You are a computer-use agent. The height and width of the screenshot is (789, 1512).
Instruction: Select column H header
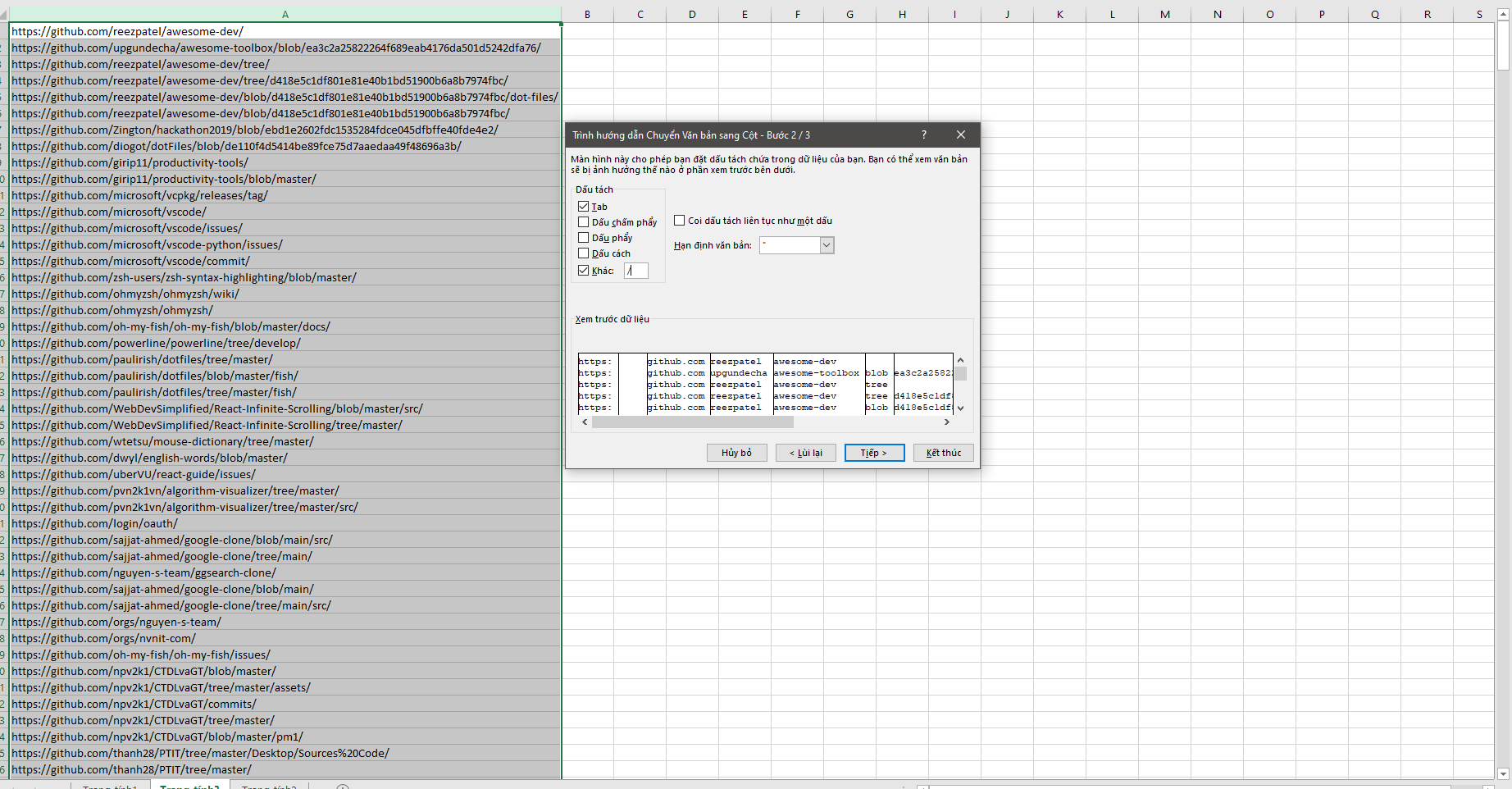point(903,14)
